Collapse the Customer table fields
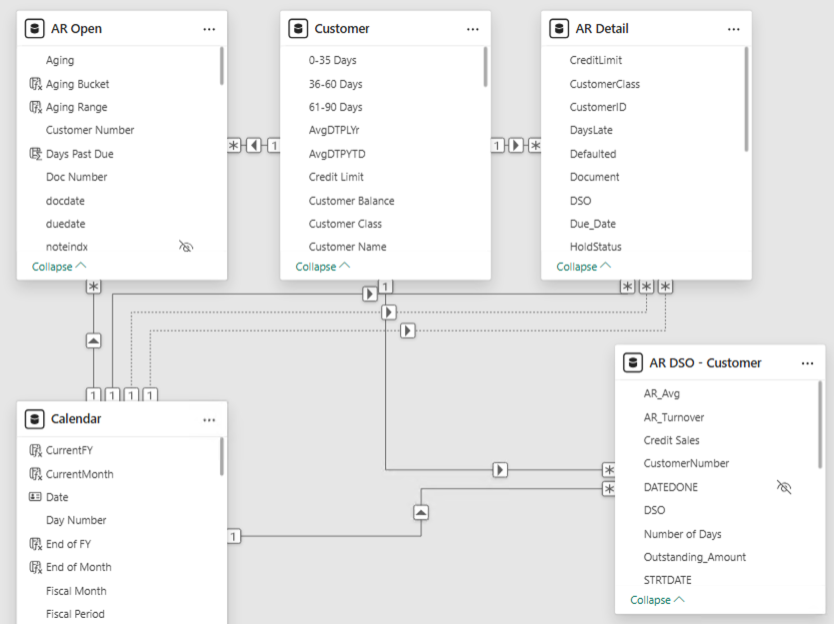This screenshot has width=834, height=624. (x=322, y=267)
